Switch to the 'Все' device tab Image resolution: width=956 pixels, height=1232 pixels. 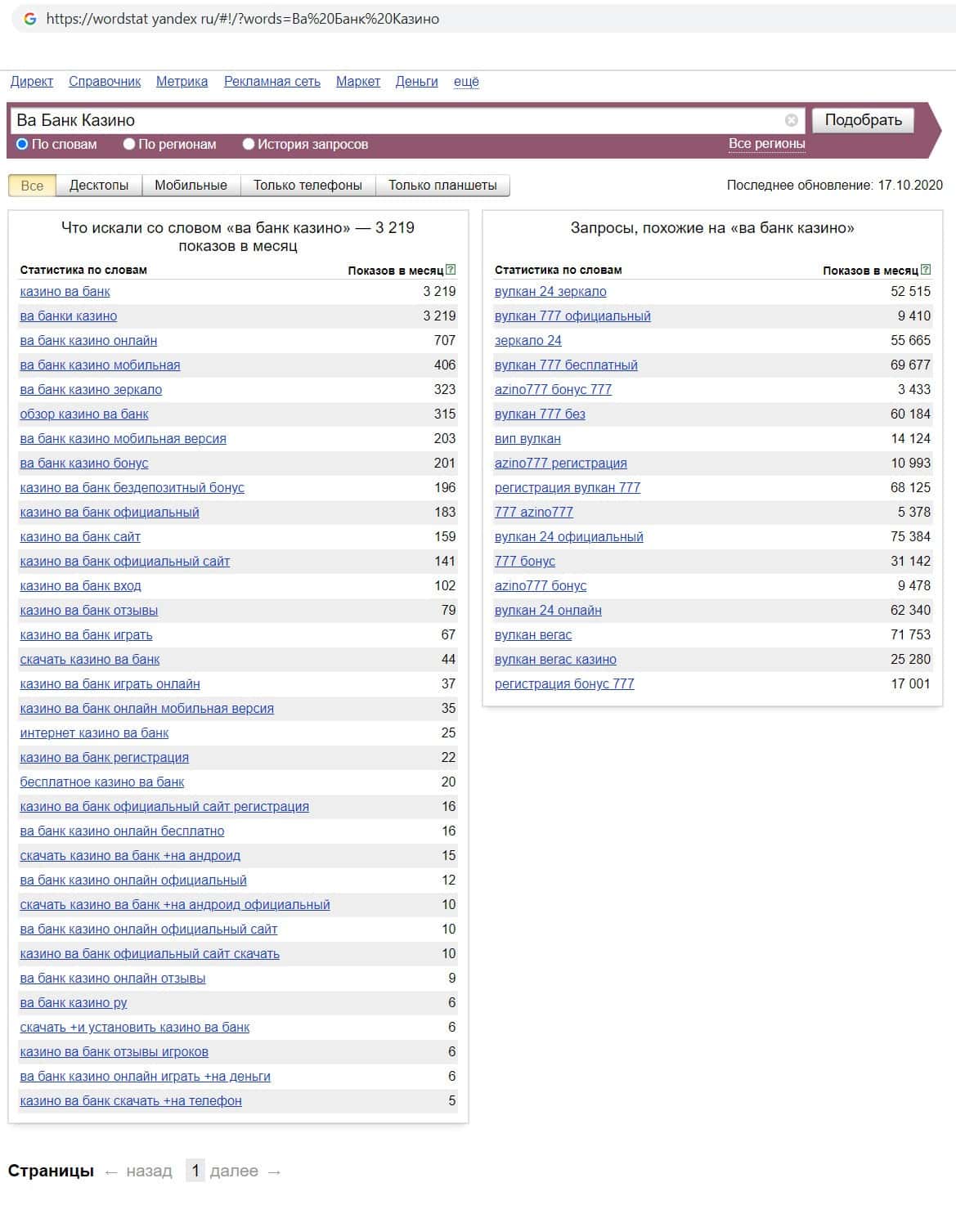click(32, 186)
